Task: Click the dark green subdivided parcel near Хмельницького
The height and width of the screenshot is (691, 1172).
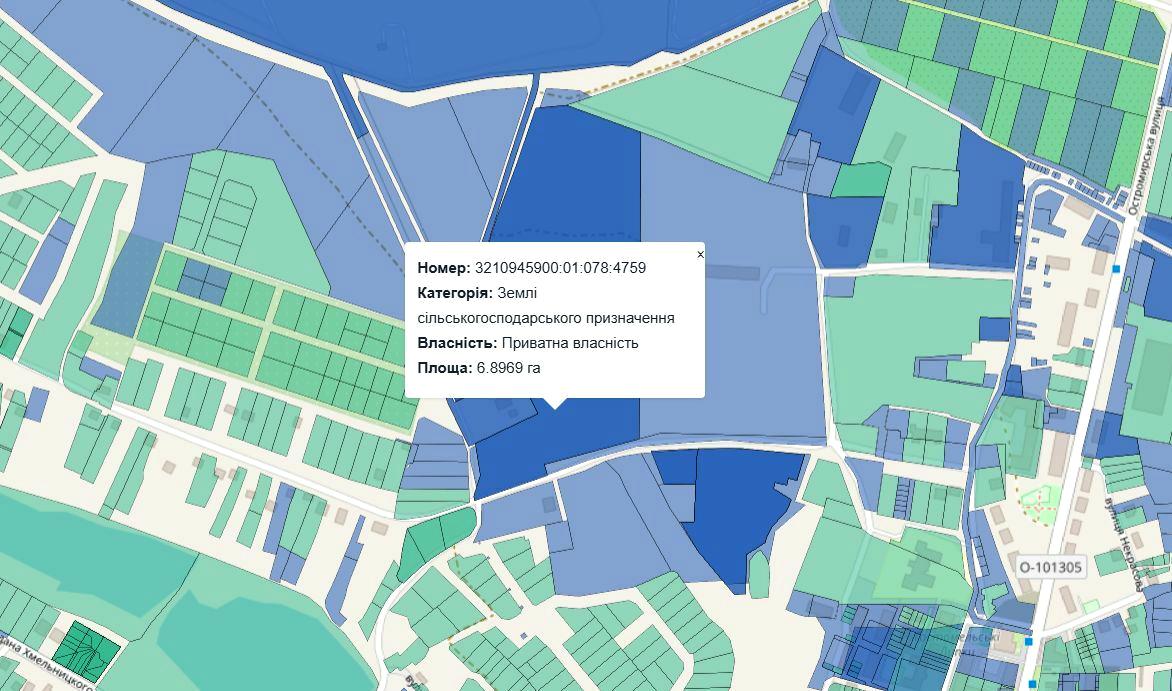Action: click(86, 650)
